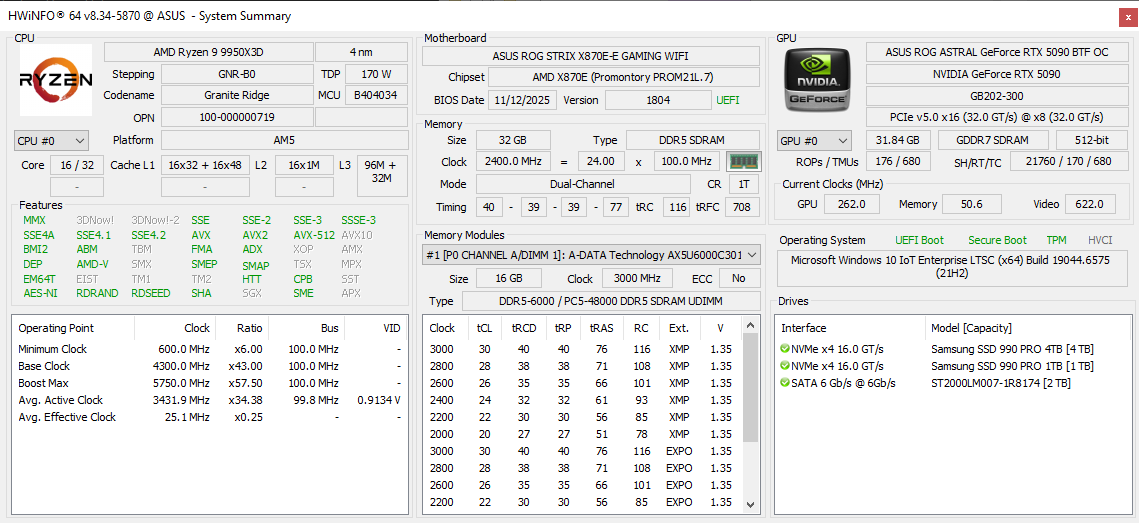The height and width of the screenshot is (523, 1139).
Task: Click the memory module chip icon
Action: 743,161
